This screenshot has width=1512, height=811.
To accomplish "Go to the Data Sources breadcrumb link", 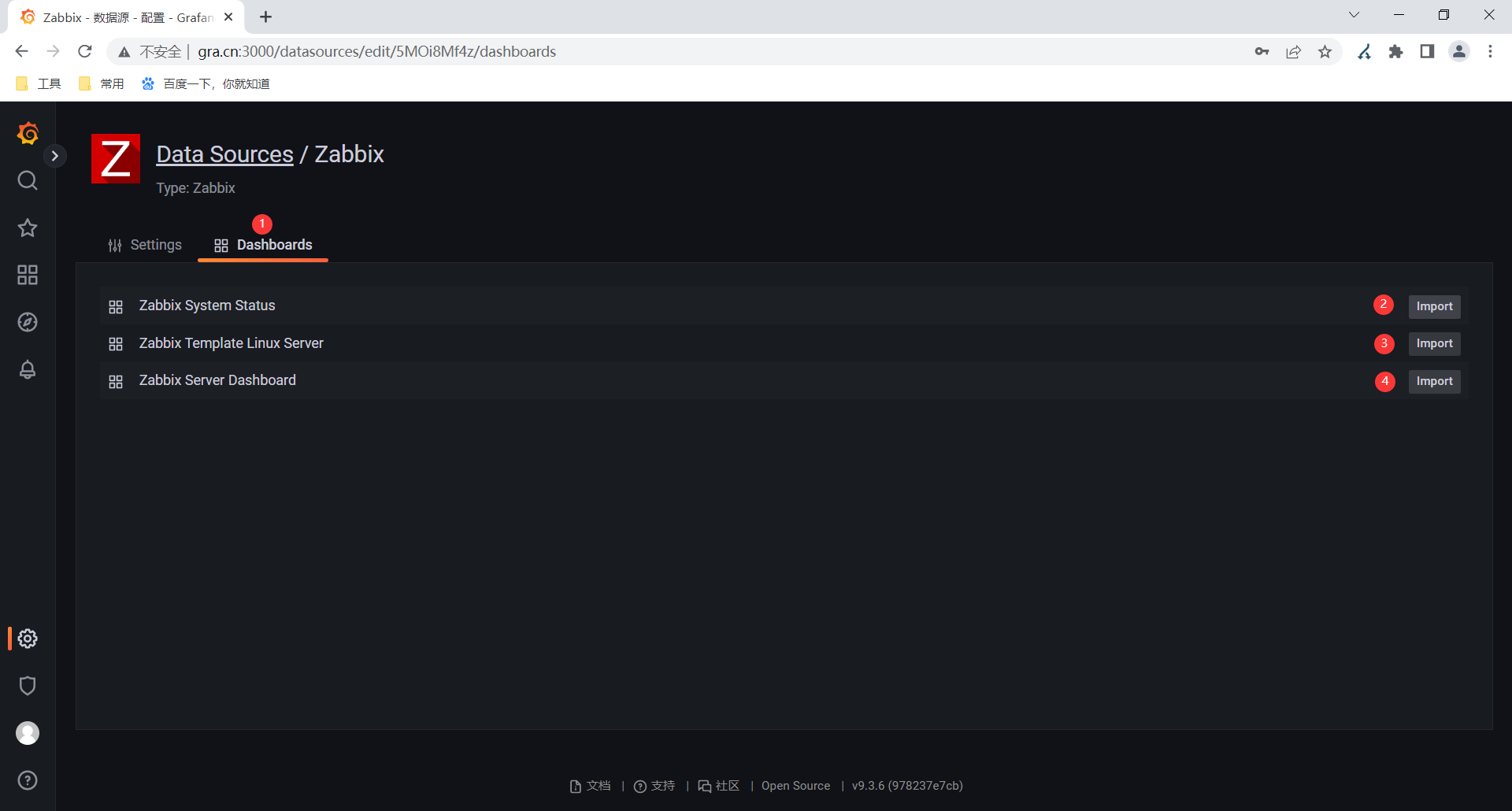I will pos(224,154).
